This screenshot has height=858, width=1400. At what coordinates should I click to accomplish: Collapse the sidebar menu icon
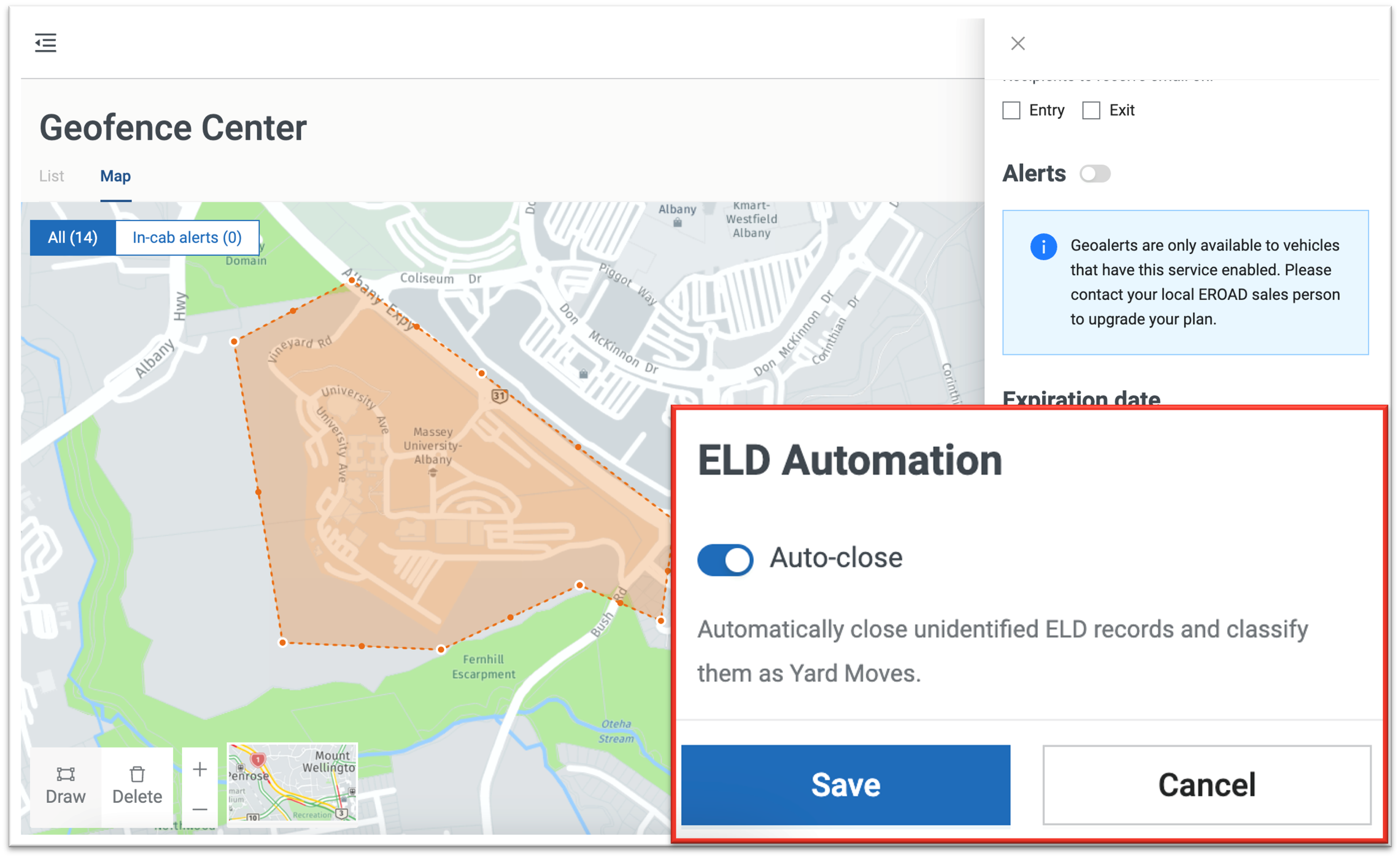(x=46, y=42)
